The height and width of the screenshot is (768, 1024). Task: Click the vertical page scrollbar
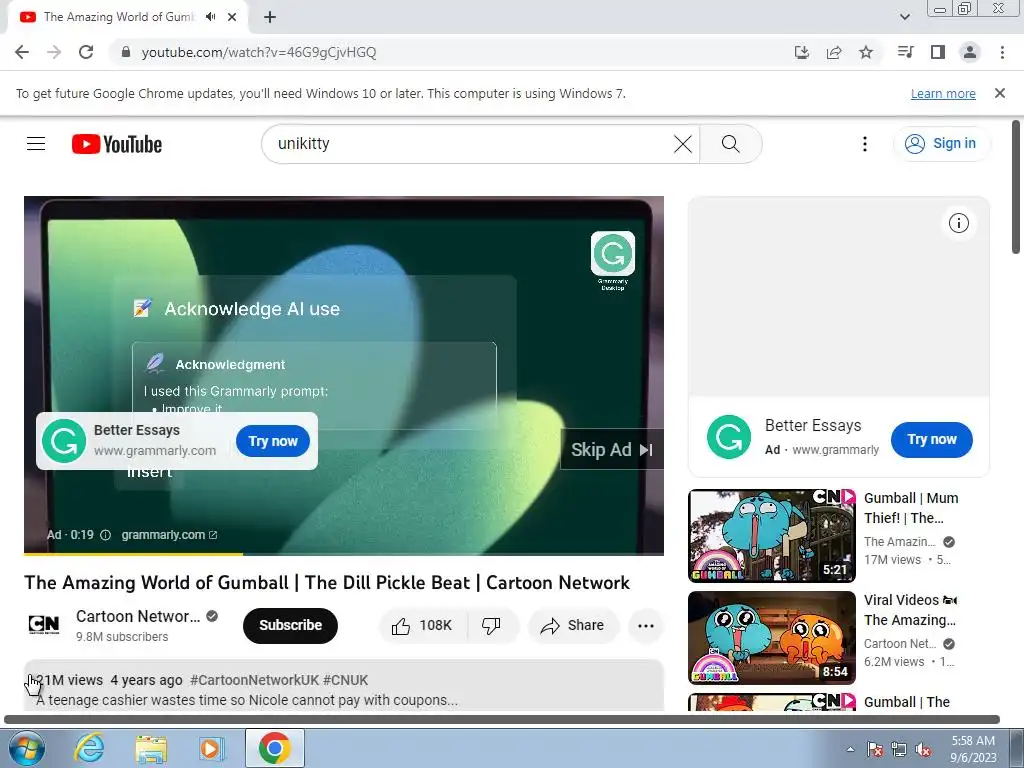(1016, 187)
